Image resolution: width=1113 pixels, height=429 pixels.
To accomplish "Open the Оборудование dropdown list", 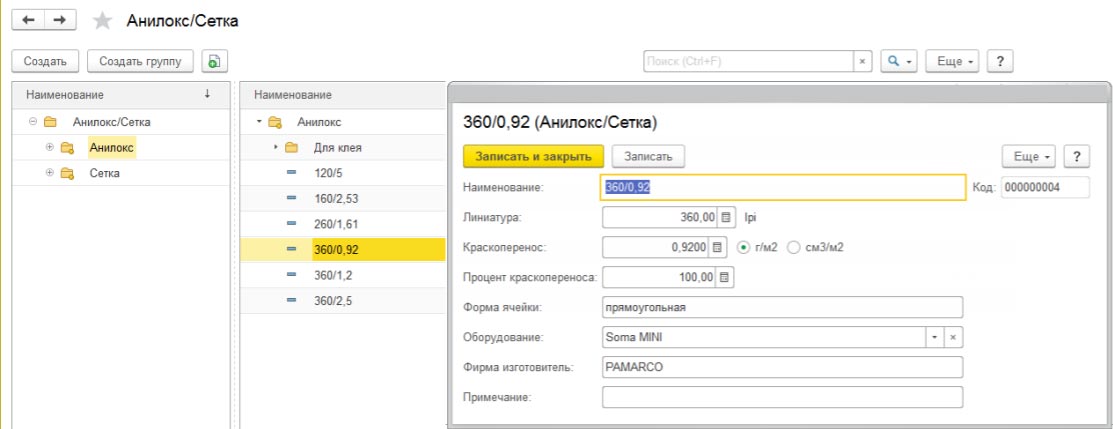I will click(x=935, y=338).
